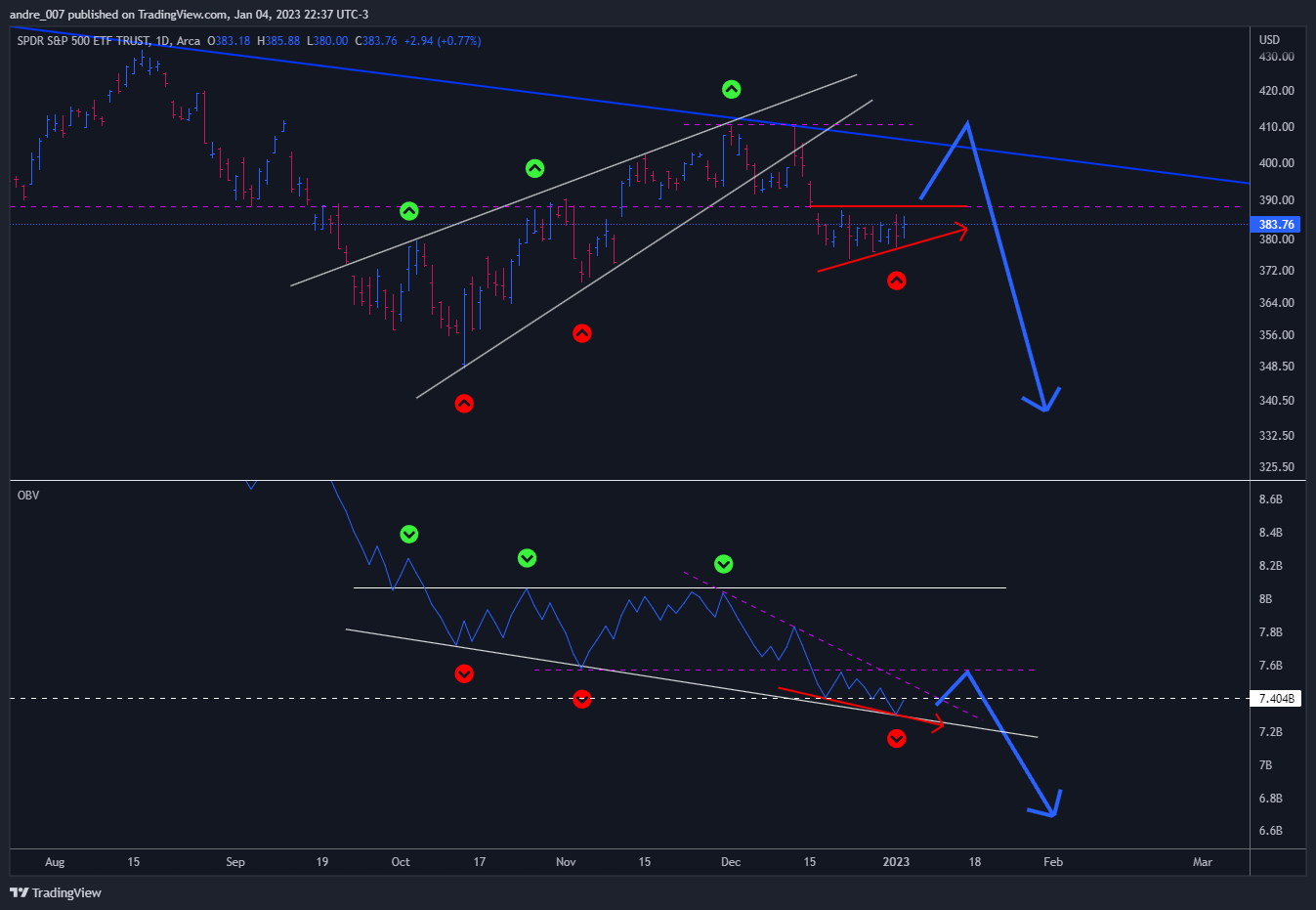
Task: Click the 7B OBV axis label
Action: coord(1265,765)
